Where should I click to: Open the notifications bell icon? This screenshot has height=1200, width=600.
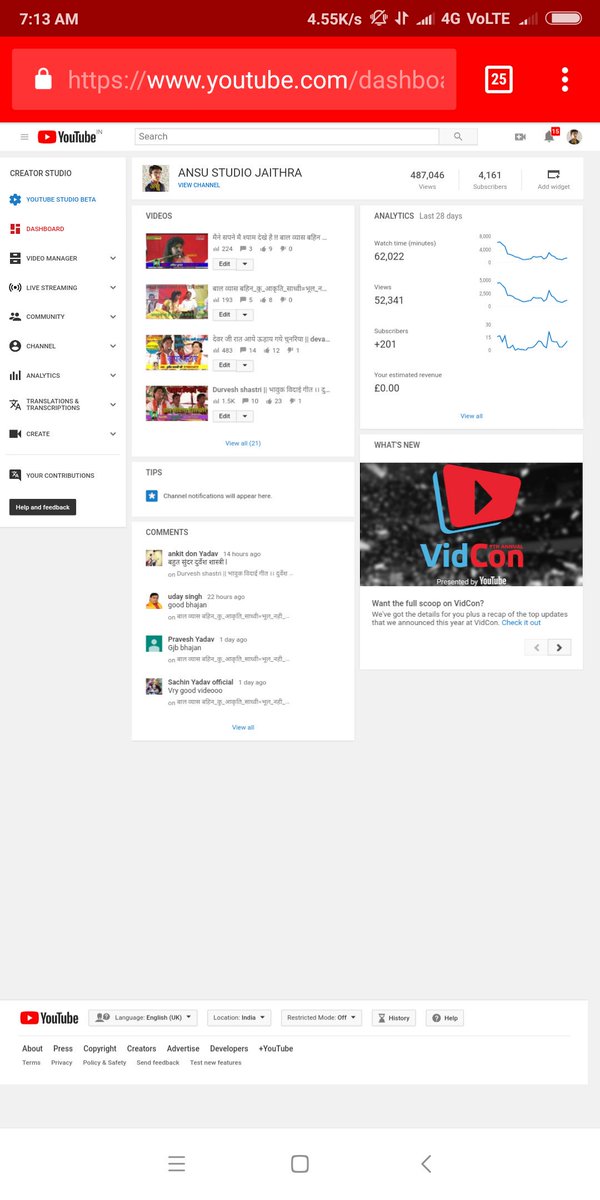click(x=549, y=136)
